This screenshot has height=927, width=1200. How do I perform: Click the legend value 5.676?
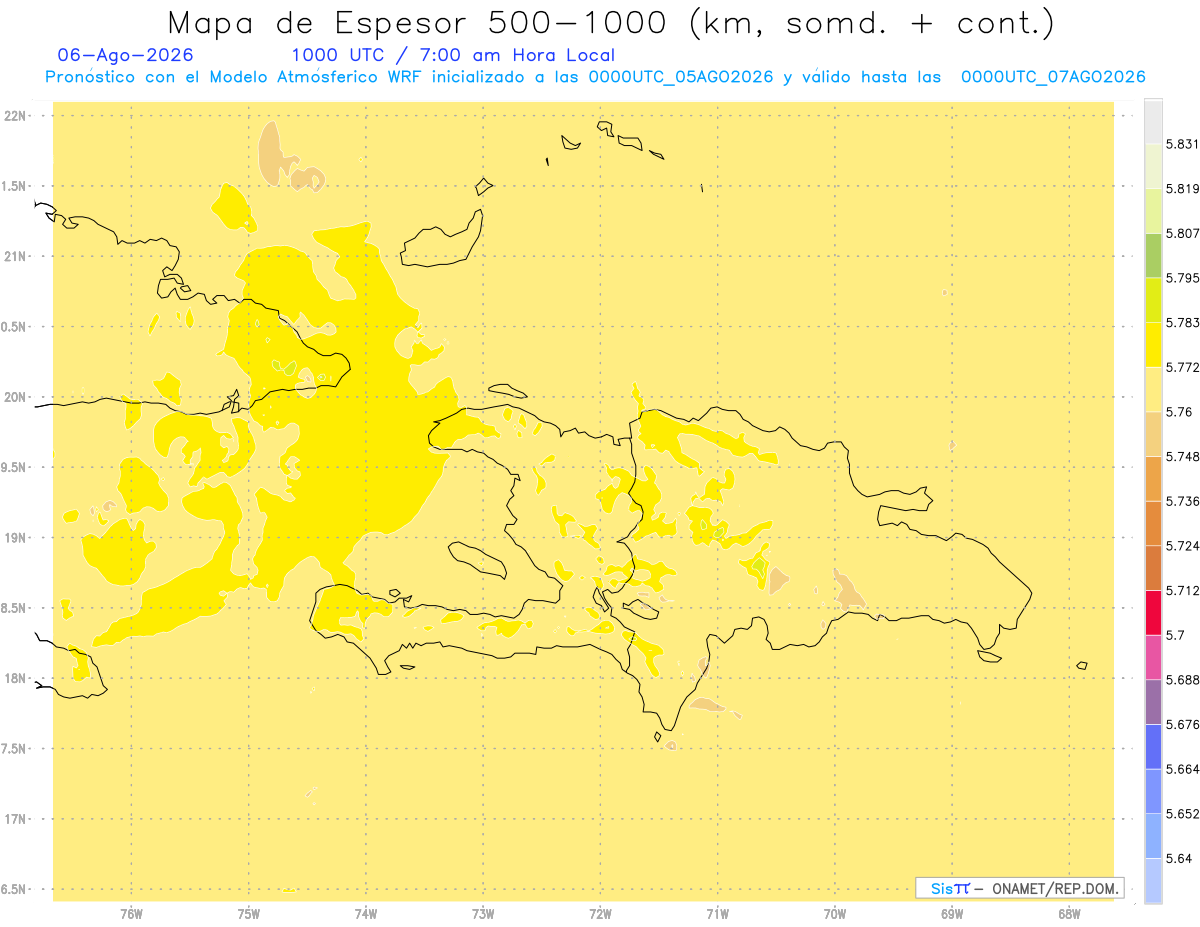pyautogui.click(x=1183, y=725)
